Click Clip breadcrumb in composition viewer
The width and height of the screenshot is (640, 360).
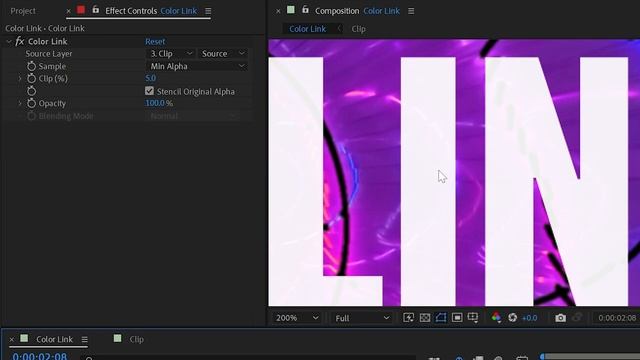click(358, 29)
